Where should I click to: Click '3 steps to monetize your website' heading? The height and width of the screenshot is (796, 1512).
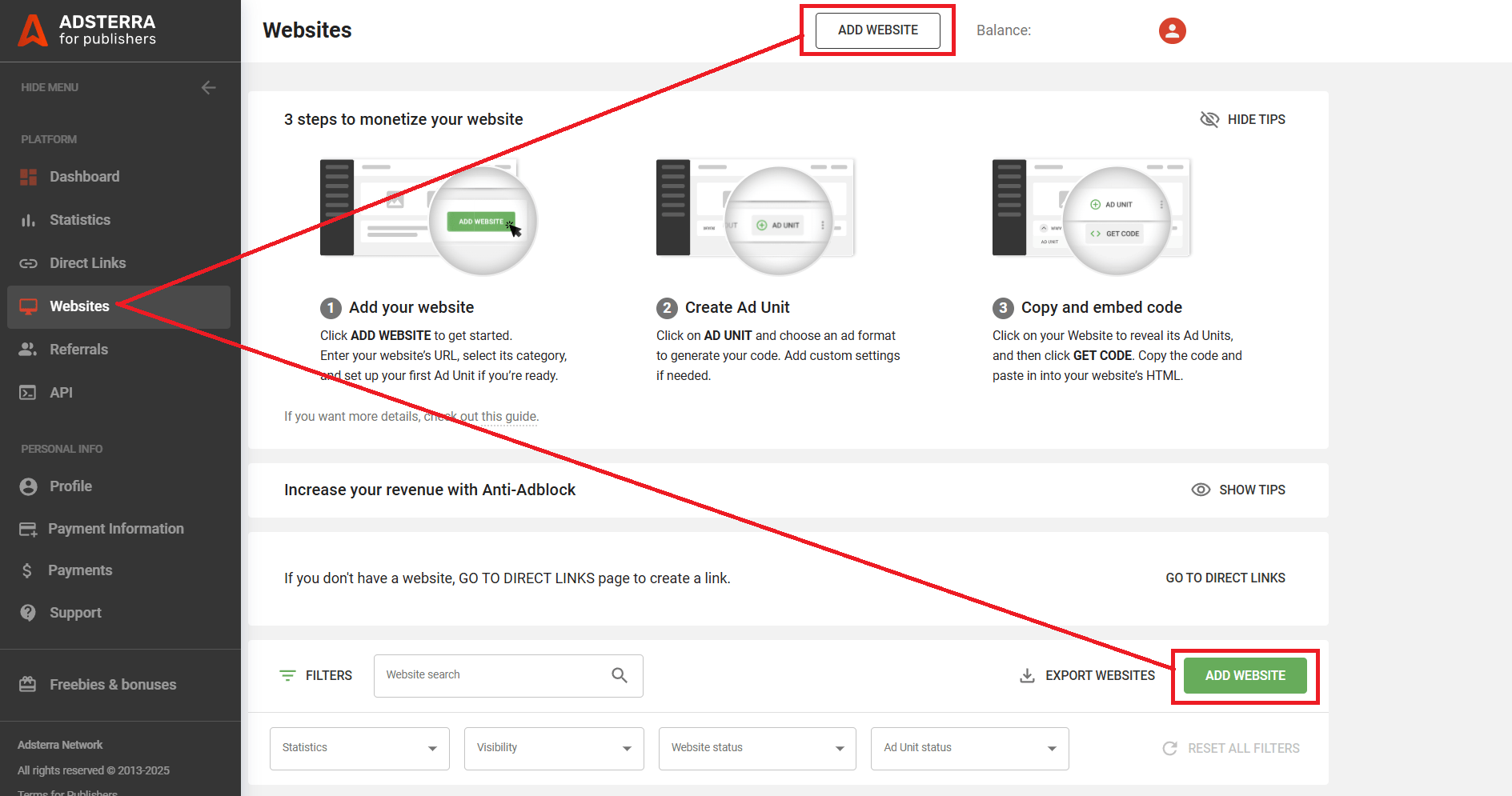(403, 119)
